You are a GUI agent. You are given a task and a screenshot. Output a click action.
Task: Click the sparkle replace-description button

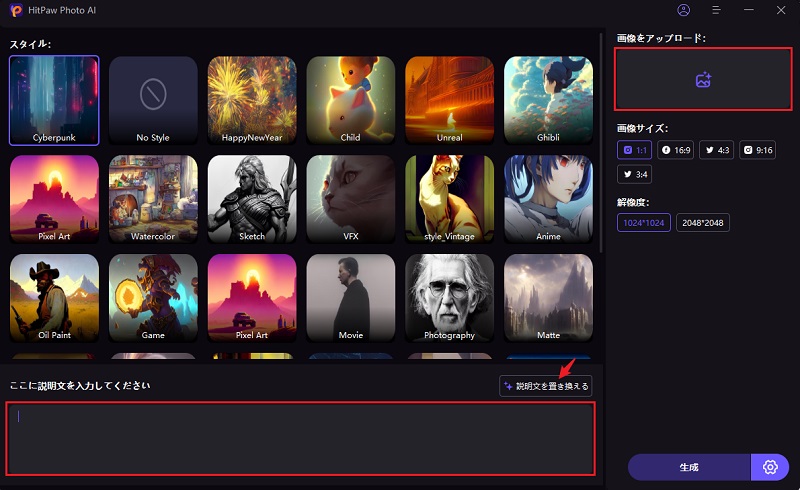pos(545,386)
